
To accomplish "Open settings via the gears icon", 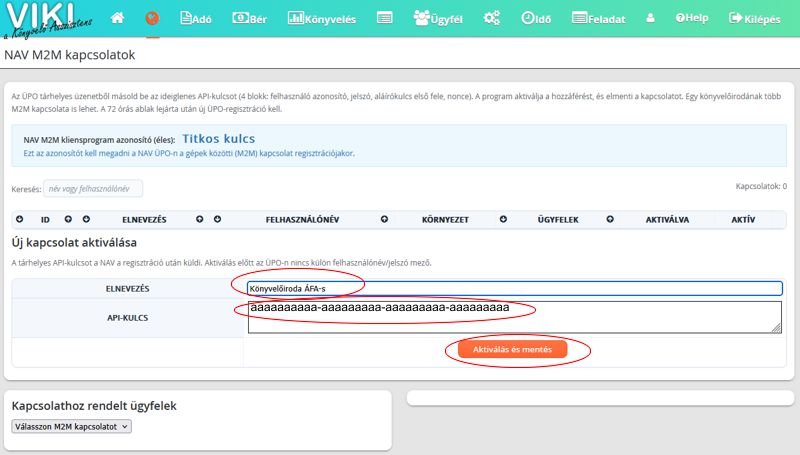I will pos(492,18).
